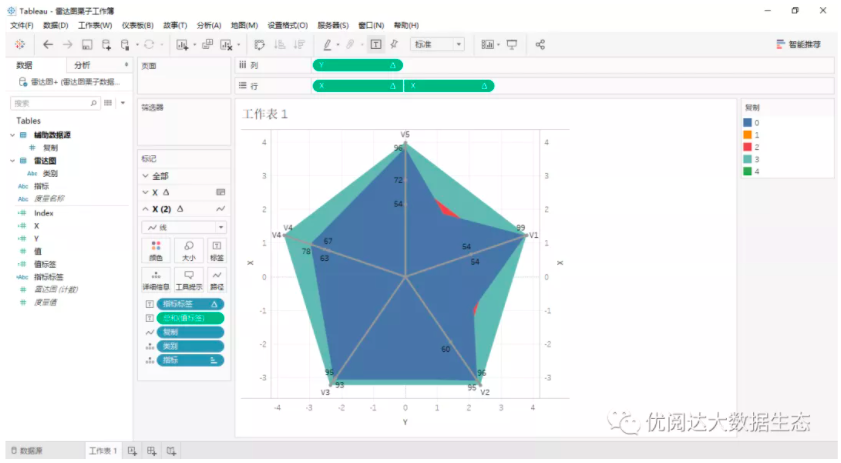The height and width of the screenshot is (463, 841).
Task: Click the sort ascending icon
Action: click(280, 45)
